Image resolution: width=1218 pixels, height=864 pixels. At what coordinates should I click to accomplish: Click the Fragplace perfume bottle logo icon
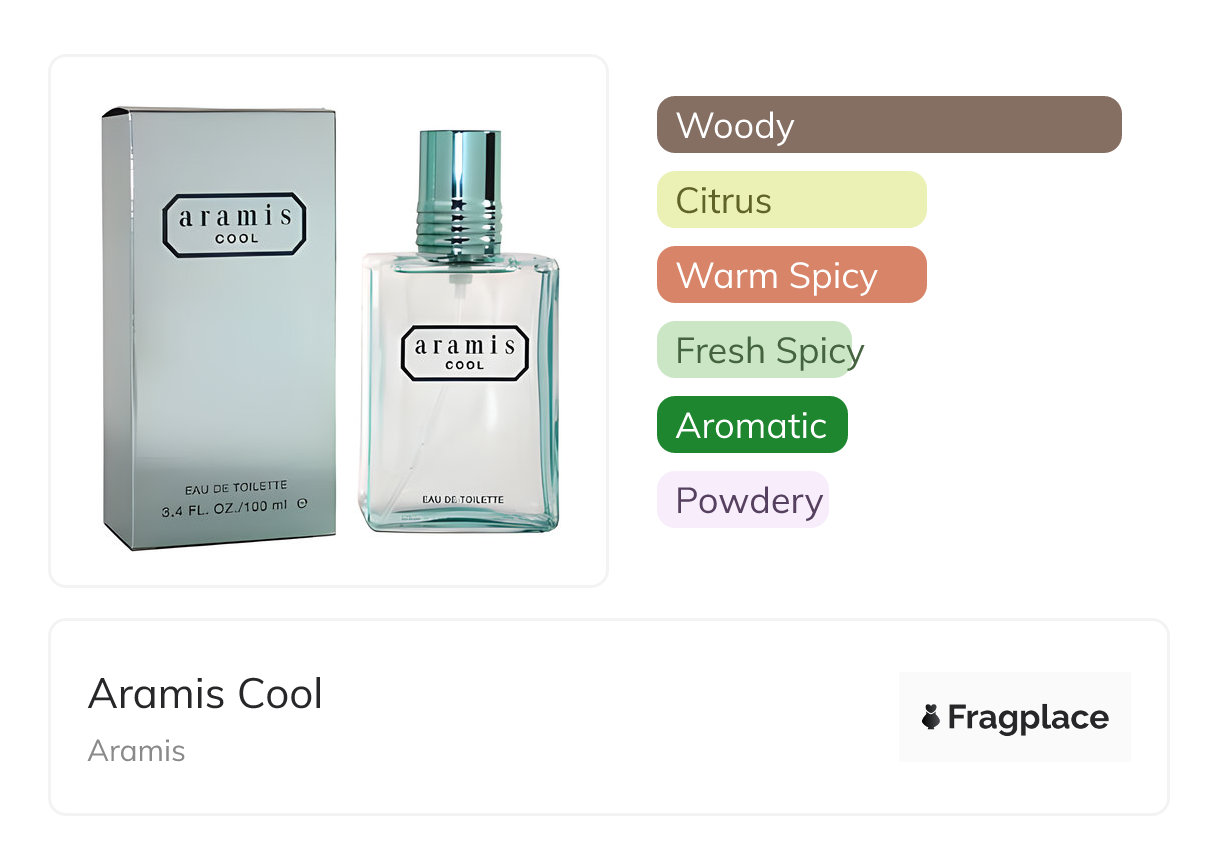(931, 717)
